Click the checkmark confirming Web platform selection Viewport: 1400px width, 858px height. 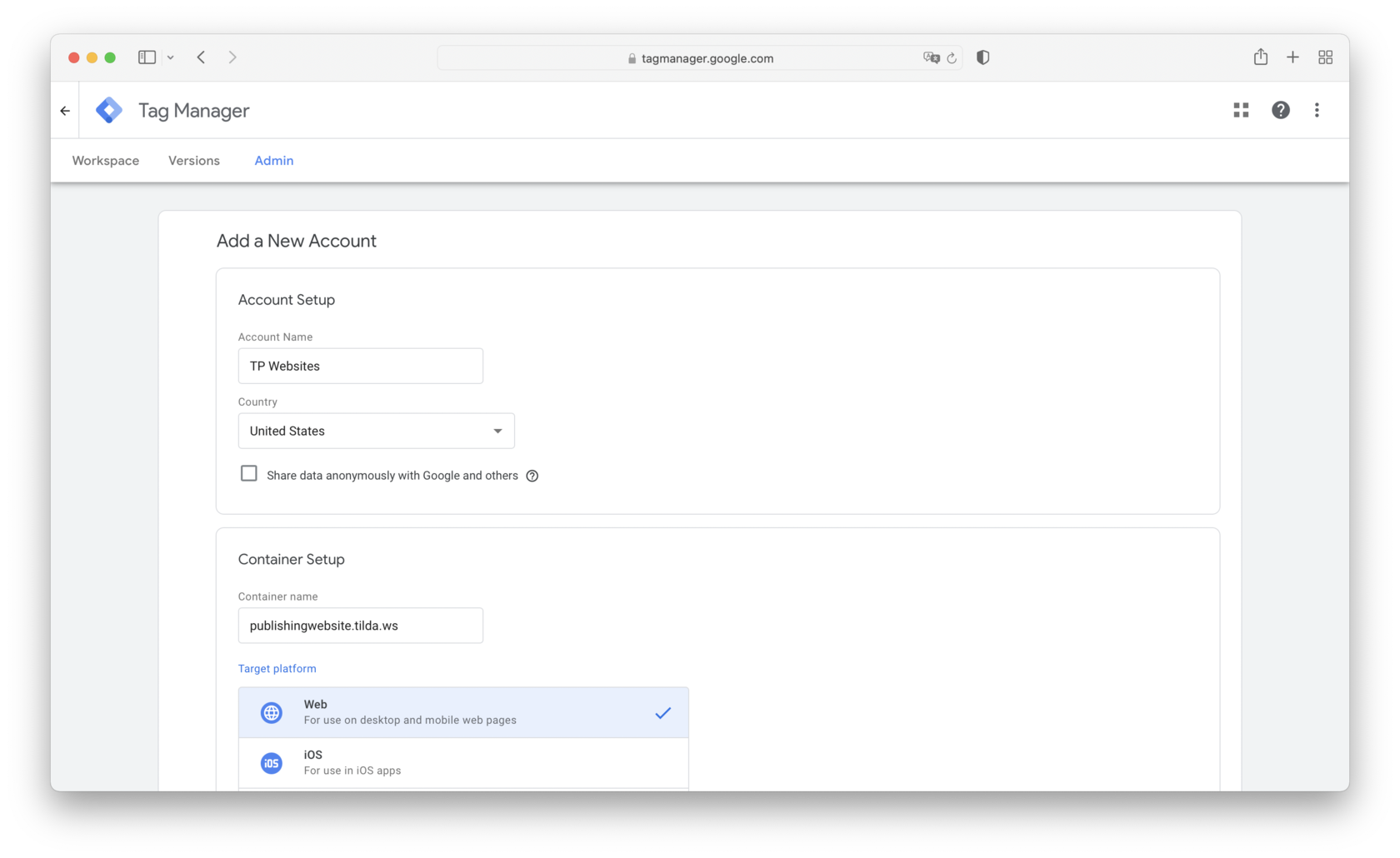pyautogui.click(x=662, y=712)
